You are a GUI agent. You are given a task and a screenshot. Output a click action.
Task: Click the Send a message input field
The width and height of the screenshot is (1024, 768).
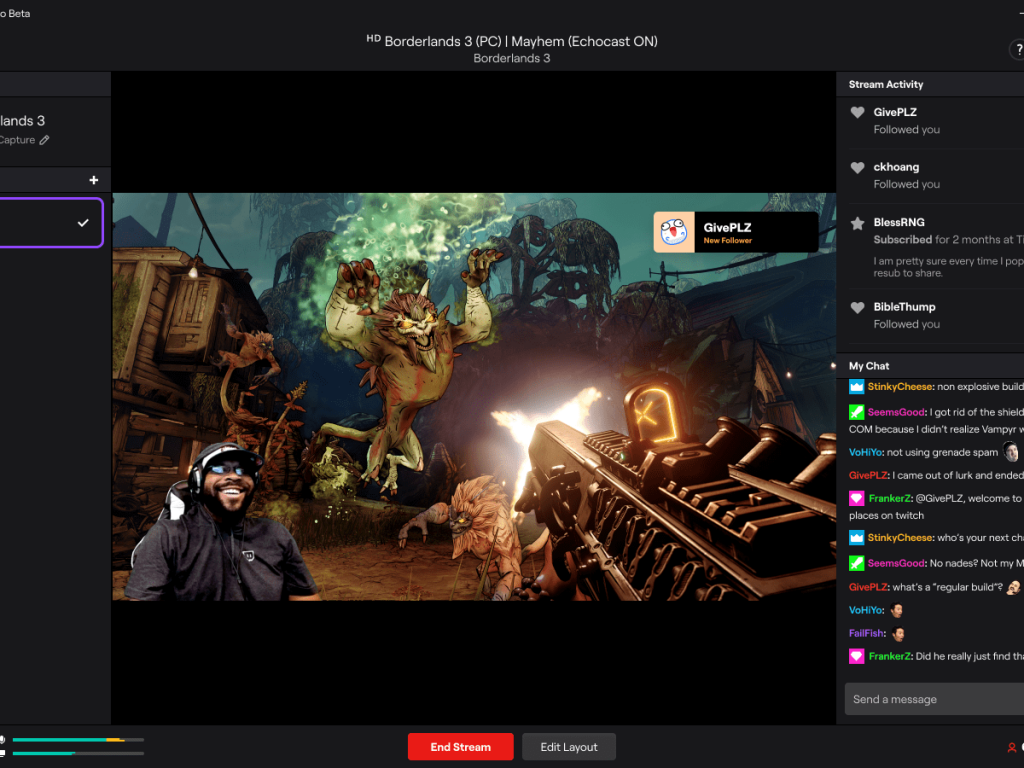coord(930,699)
